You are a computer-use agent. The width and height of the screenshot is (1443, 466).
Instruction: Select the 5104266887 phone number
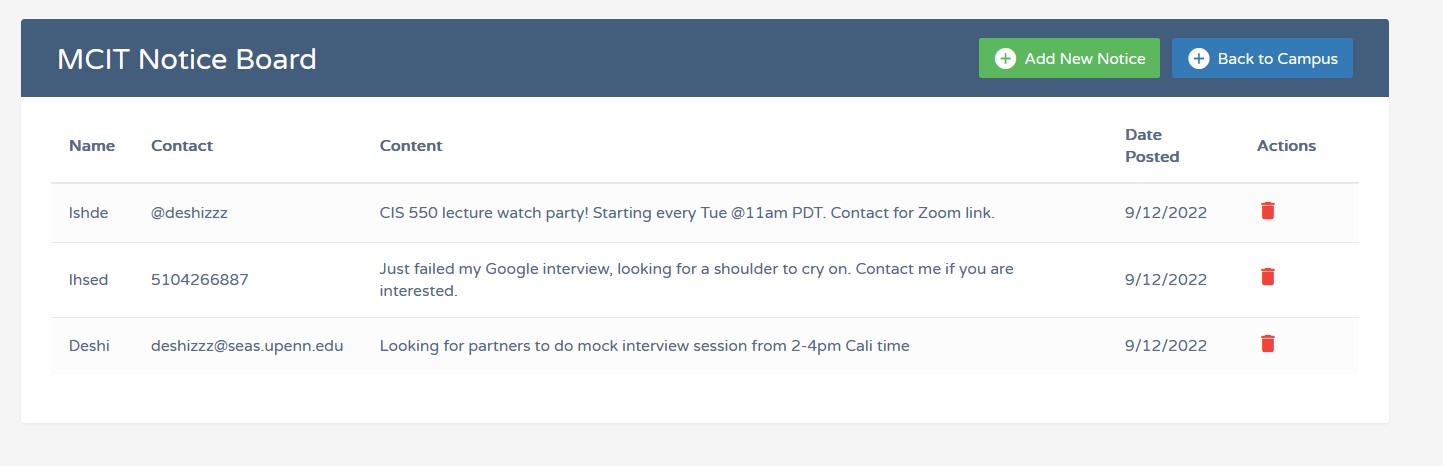(199, 280)
